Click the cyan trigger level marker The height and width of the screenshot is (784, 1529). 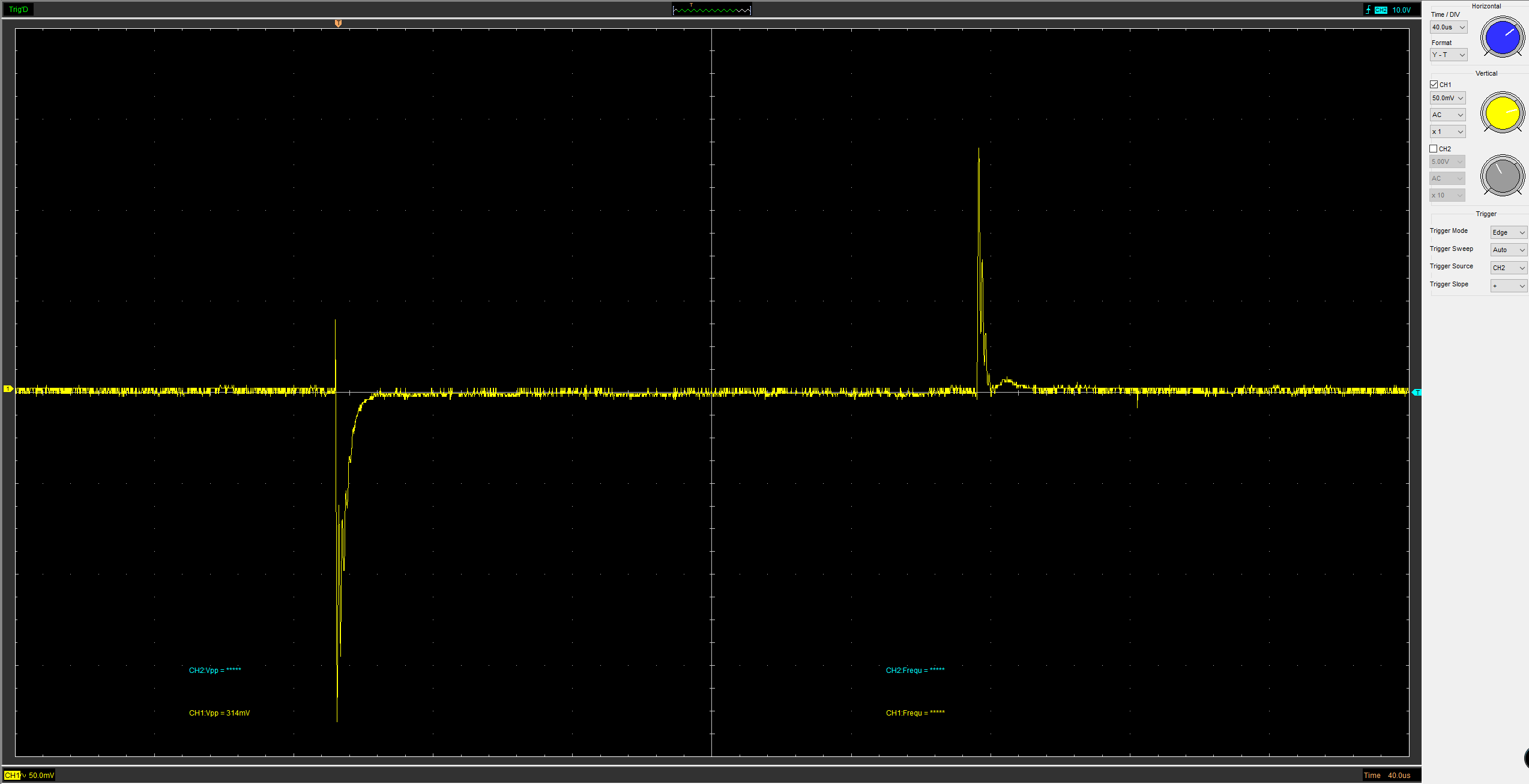pyautogui.click(x=1417, y=392)
